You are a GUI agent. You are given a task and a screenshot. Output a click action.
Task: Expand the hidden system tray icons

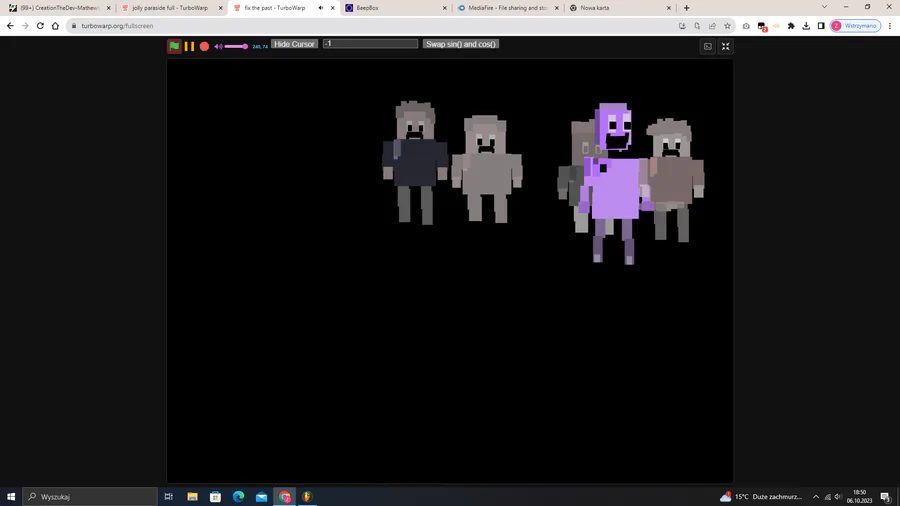click(x=816, y=497)
